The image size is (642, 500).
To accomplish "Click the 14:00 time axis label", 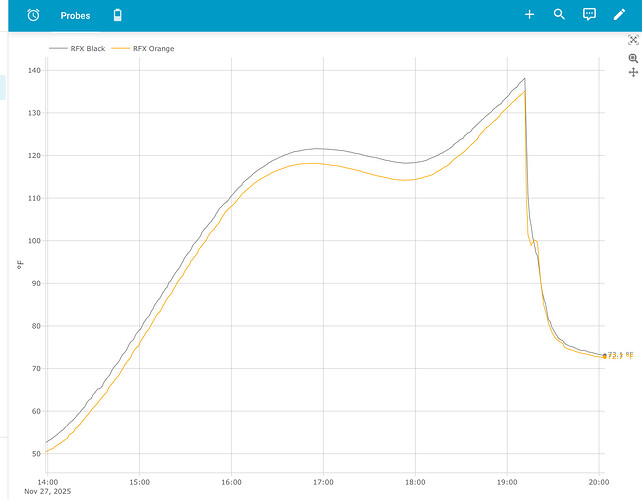I will (47, 482).
